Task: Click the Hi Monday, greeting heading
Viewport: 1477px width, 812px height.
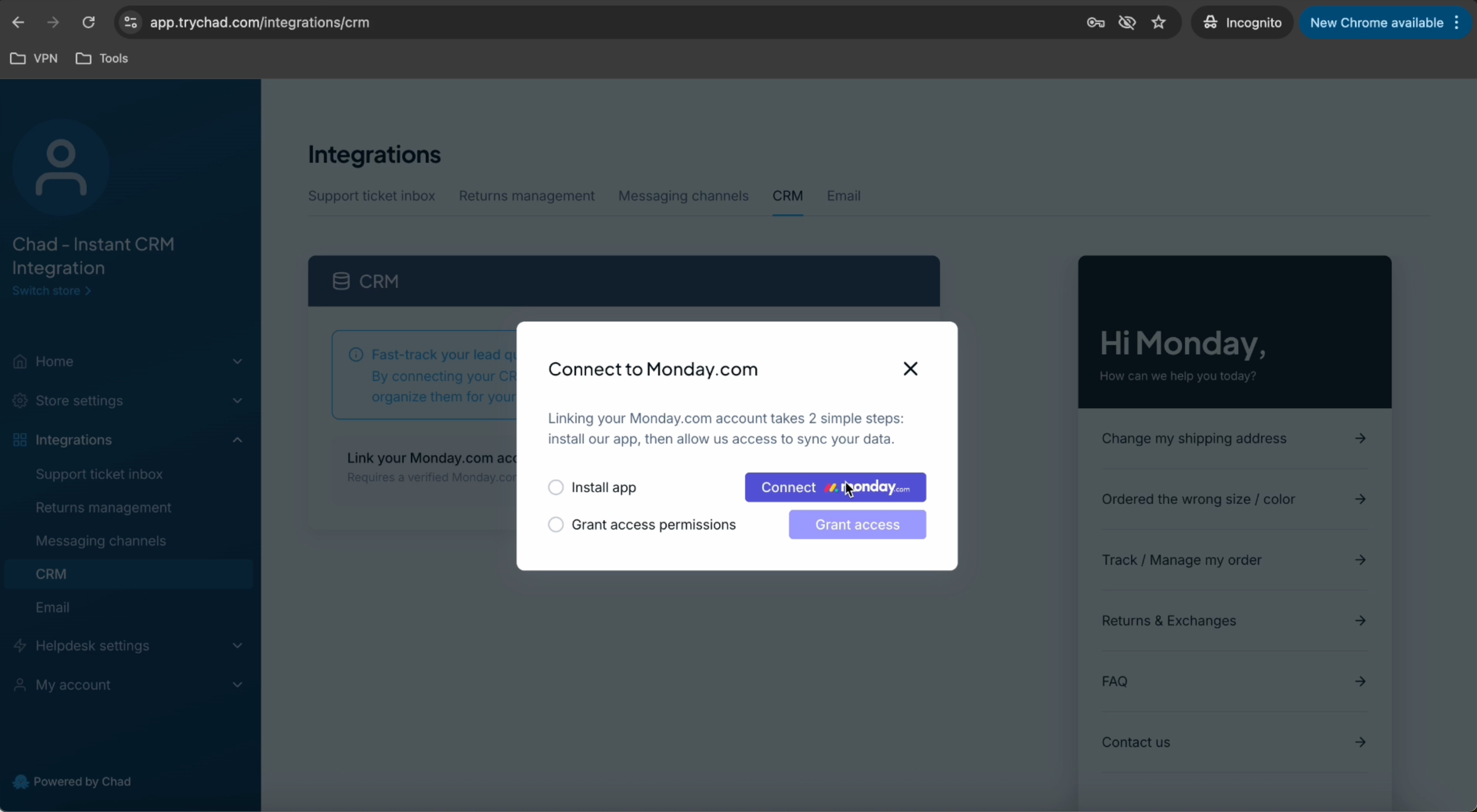Action: click(x=1182, y=343)
